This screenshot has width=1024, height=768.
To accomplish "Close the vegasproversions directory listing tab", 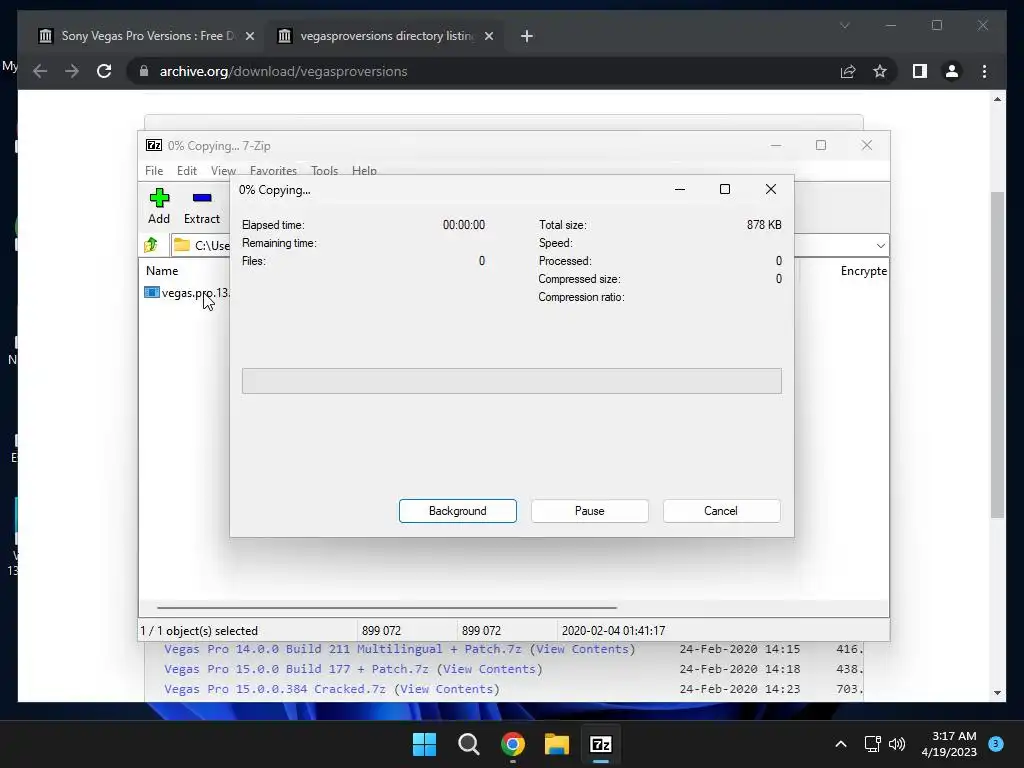I will (488, 36).
